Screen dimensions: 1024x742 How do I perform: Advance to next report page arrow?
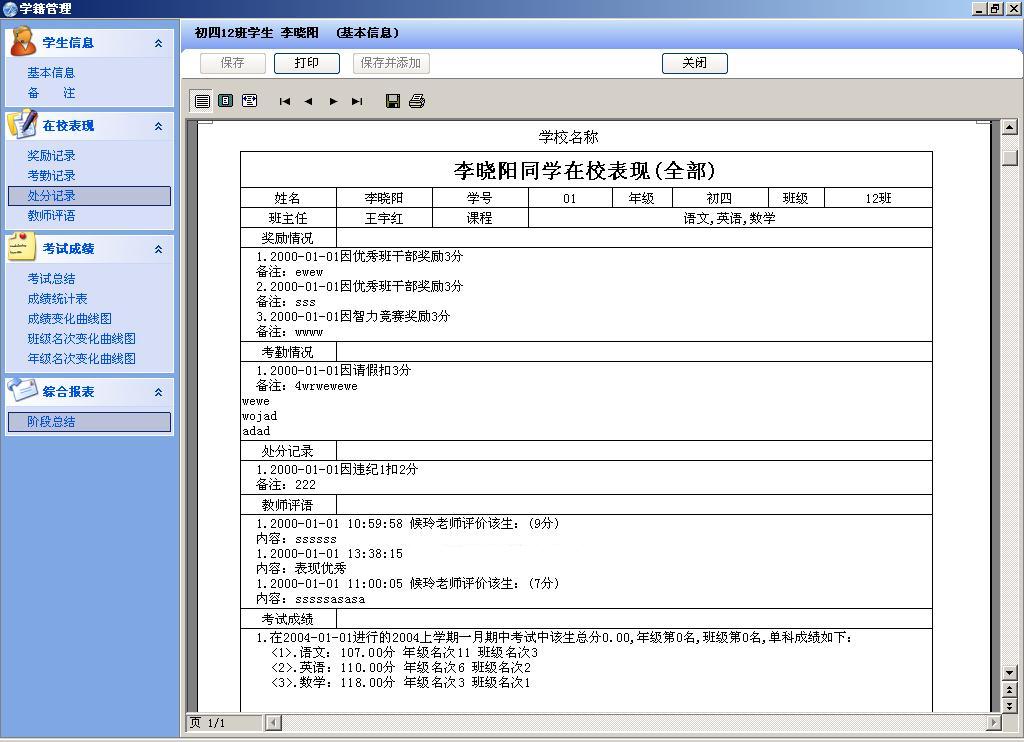point(334,101)
